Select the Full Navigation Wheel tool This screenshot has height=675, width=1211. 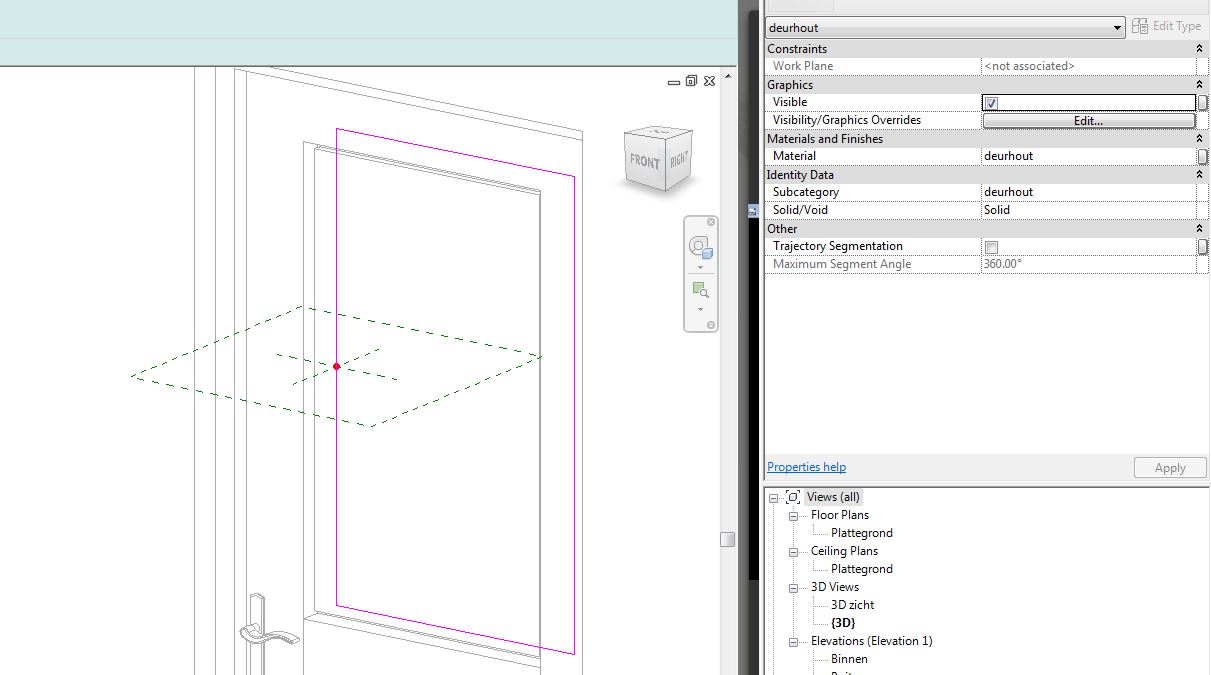pyautogui.click(x=698, y=248)
